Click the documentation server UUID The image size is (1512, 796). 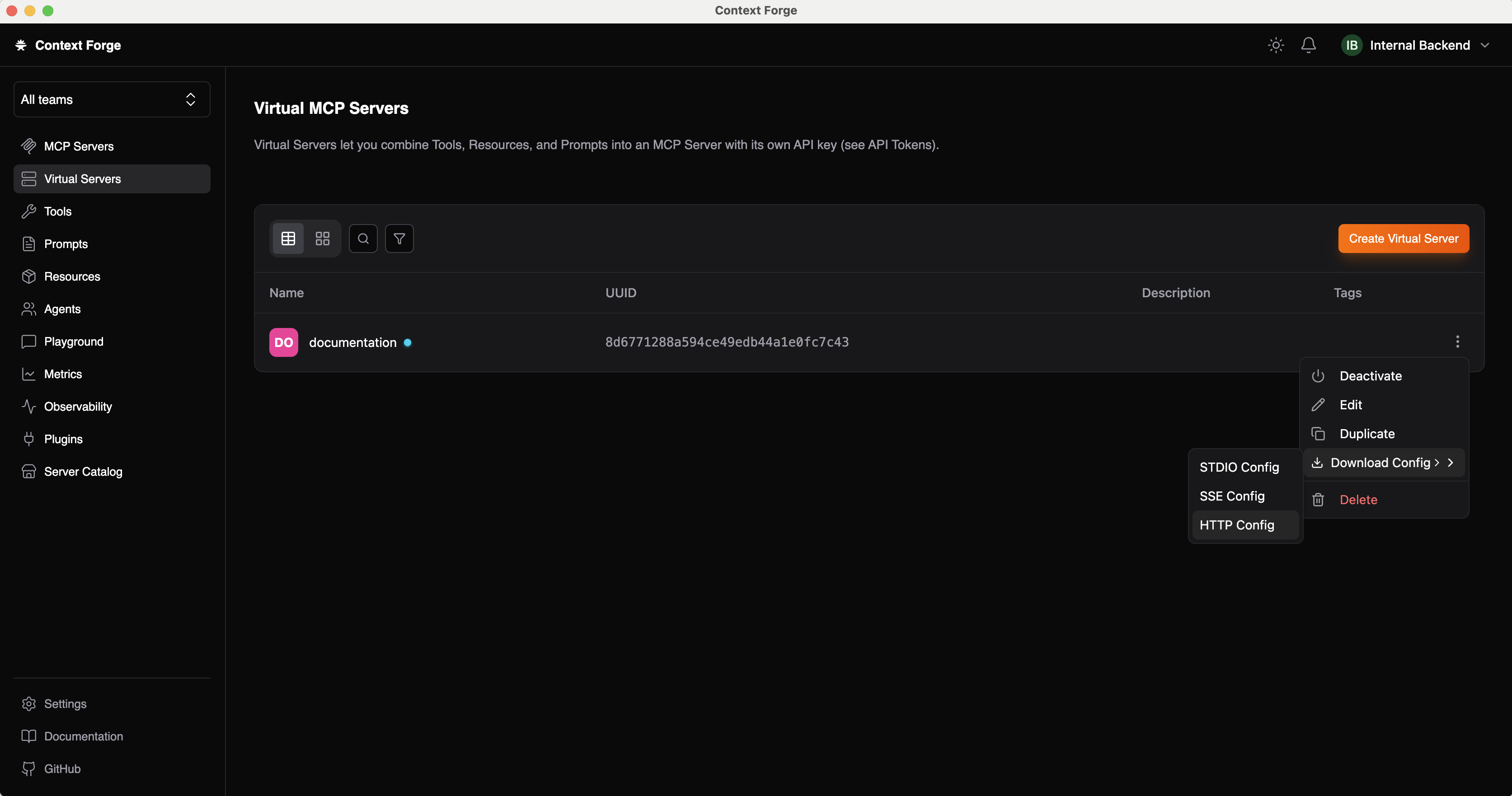point(727,342)
